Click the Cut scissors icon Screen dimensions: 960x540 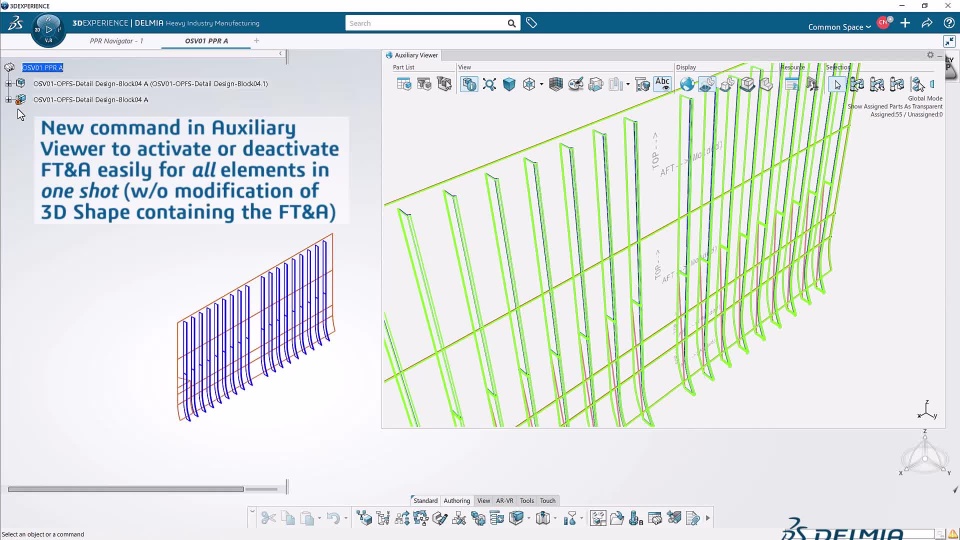coord(268,519)
